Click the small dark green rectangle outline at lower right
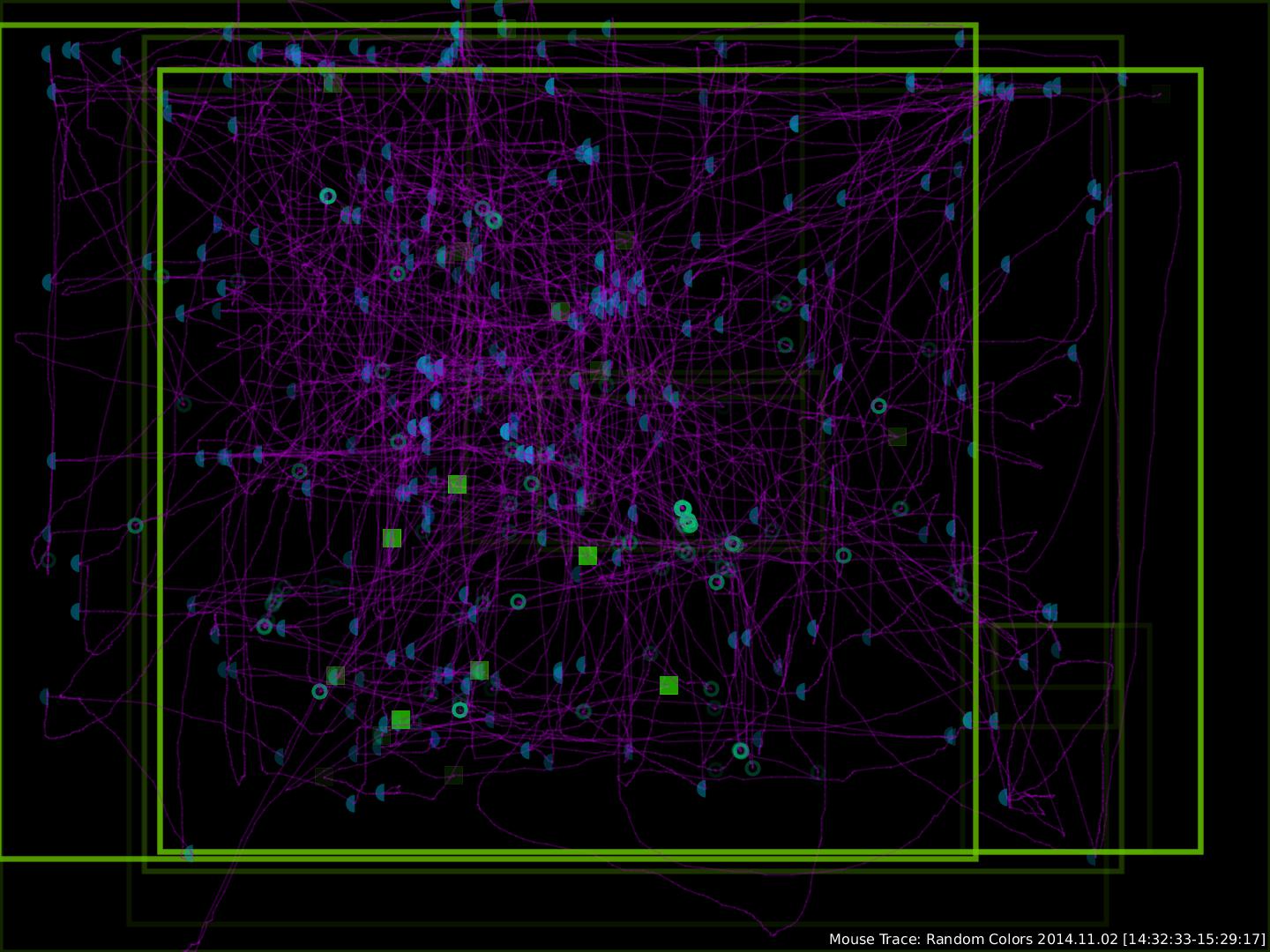Image resolution: width=1270 pixels, height=952 pixels. point(1057,657)
